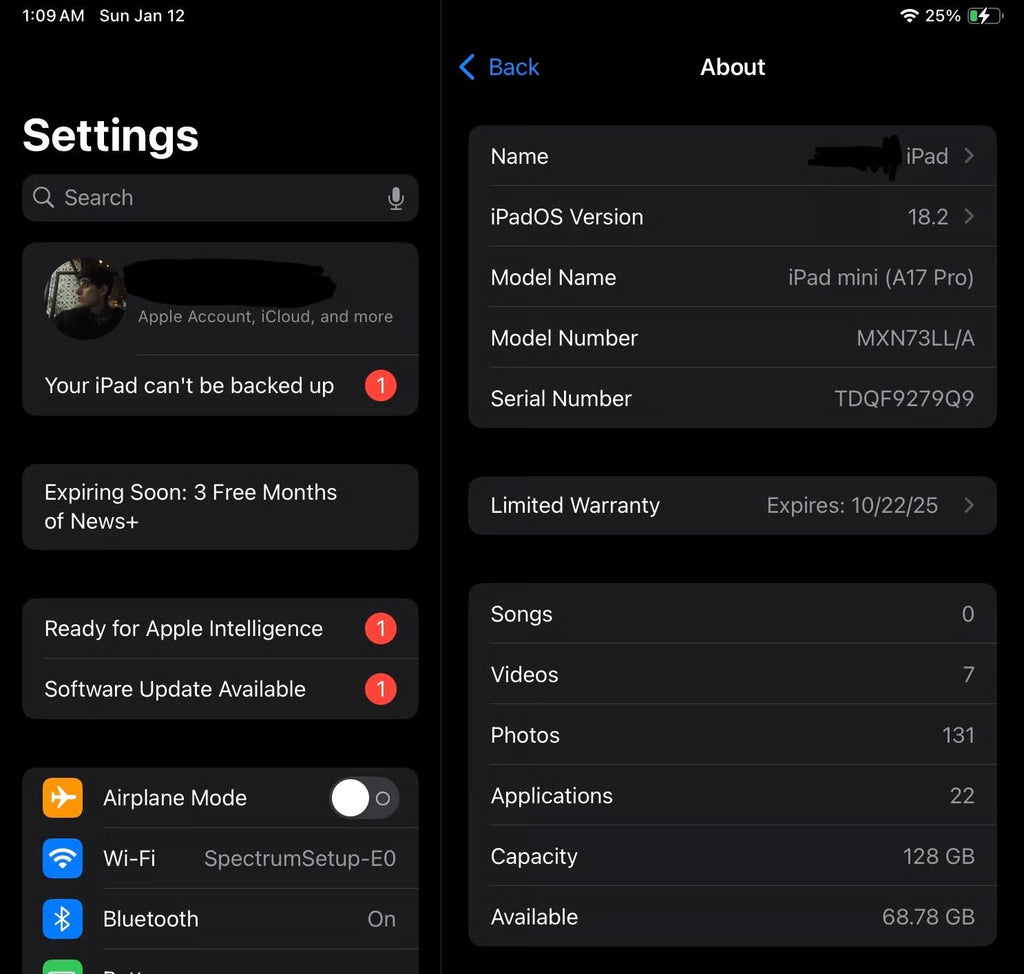Tap inside the Settings search field
The height and width of the screenshot is (974, 1024).
coord(200,198)
